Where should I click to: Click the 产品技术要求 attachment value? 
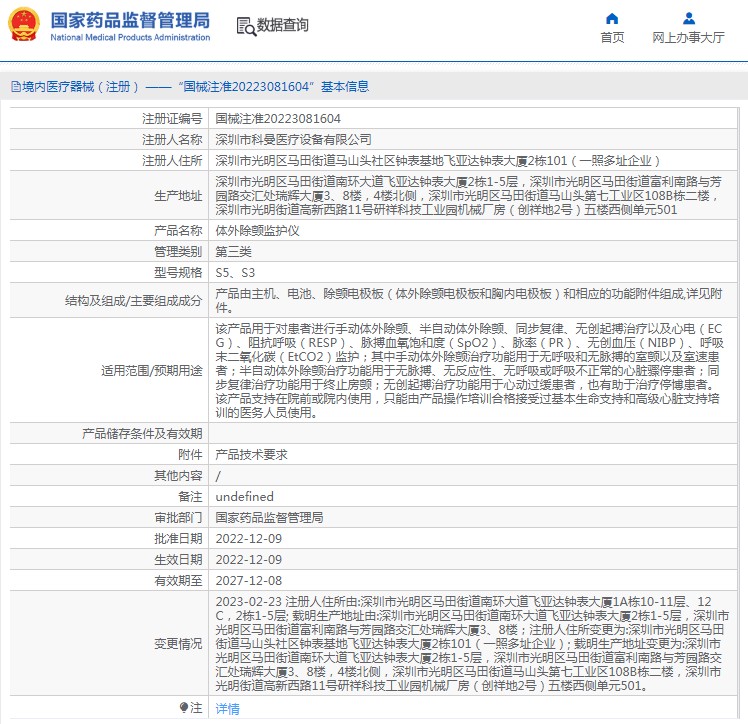251,455
